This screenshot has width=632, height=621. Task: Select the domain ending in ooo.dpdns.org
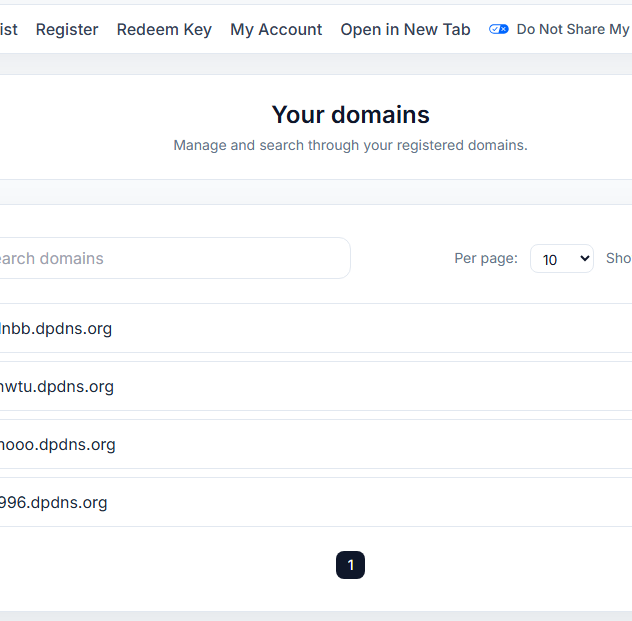58,444
